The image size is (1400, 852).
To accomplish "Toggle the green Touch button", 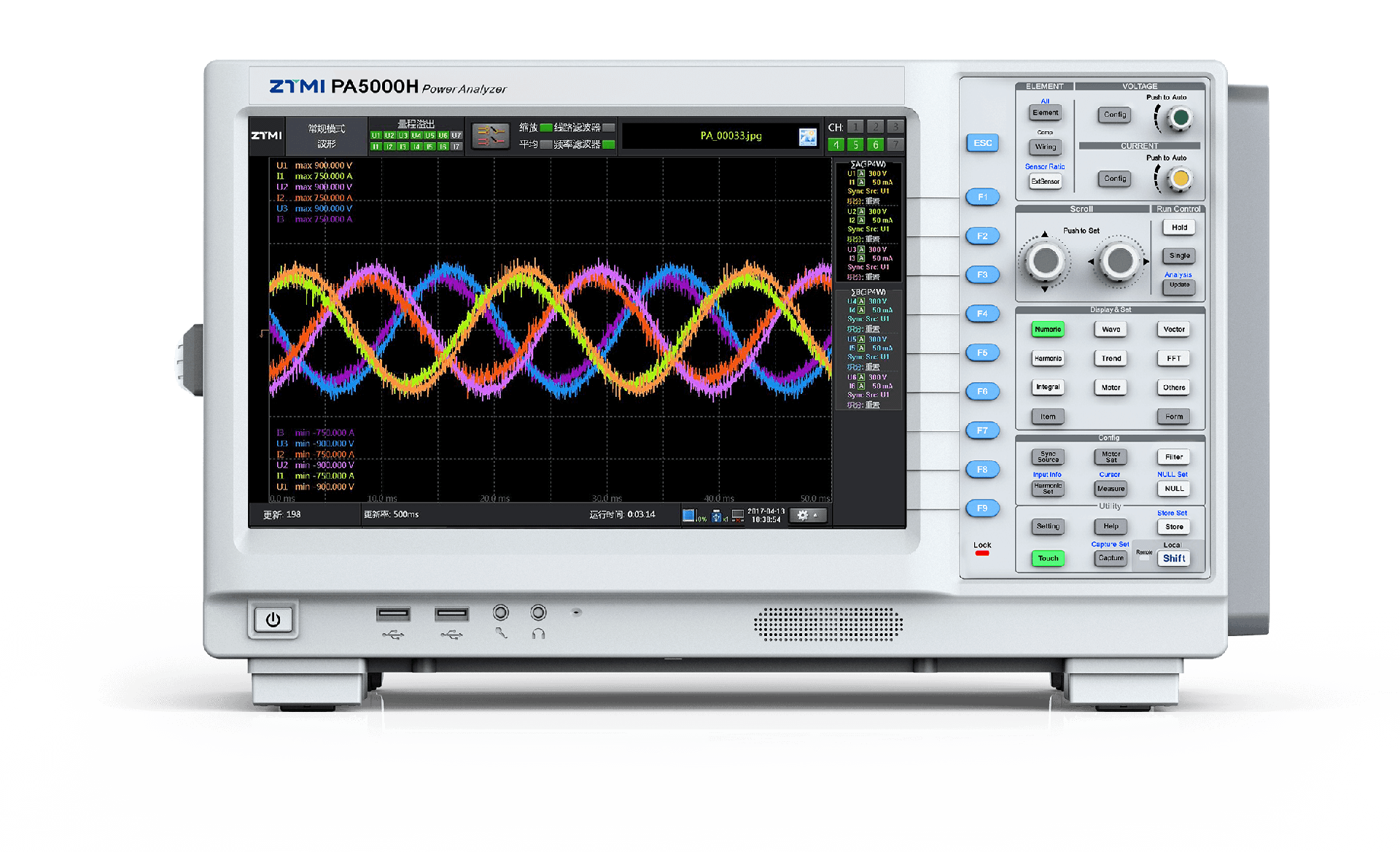I will (x=1048, y=559).
